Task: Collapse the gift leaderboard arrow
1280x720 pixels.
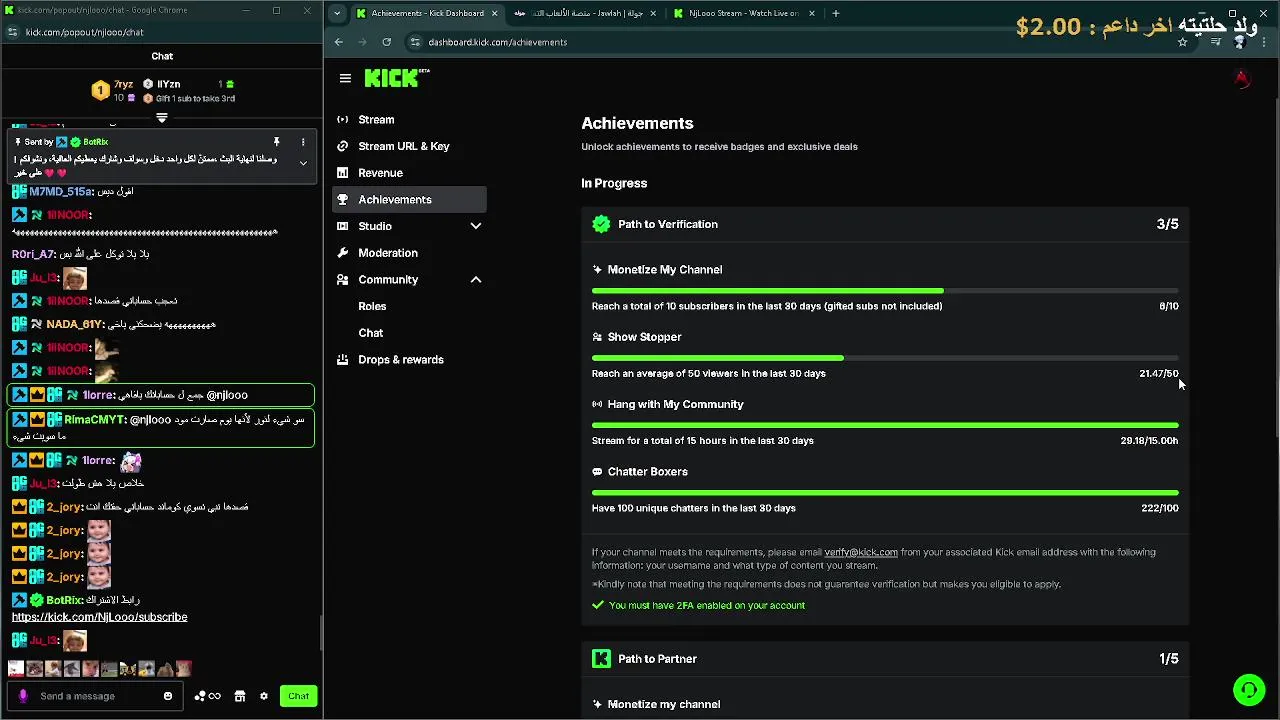Action: tap(162, 118)
